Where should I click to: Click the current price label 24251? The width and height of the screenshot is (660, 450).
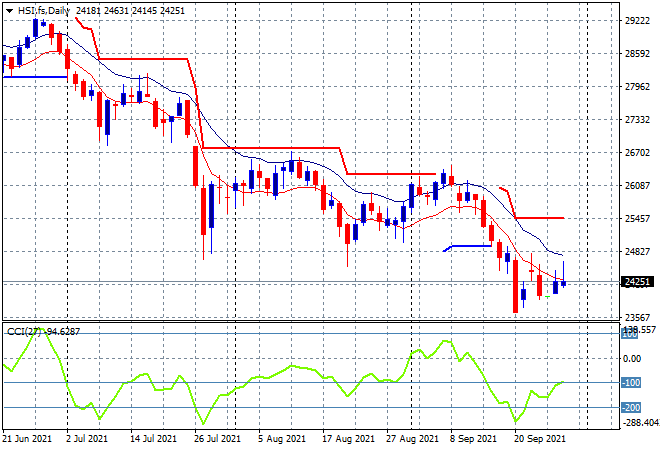point(638,282)
